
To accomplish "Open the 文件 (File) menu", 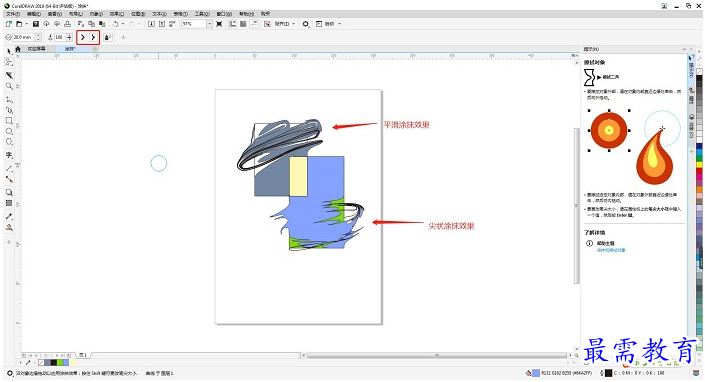I will (13, 14).
